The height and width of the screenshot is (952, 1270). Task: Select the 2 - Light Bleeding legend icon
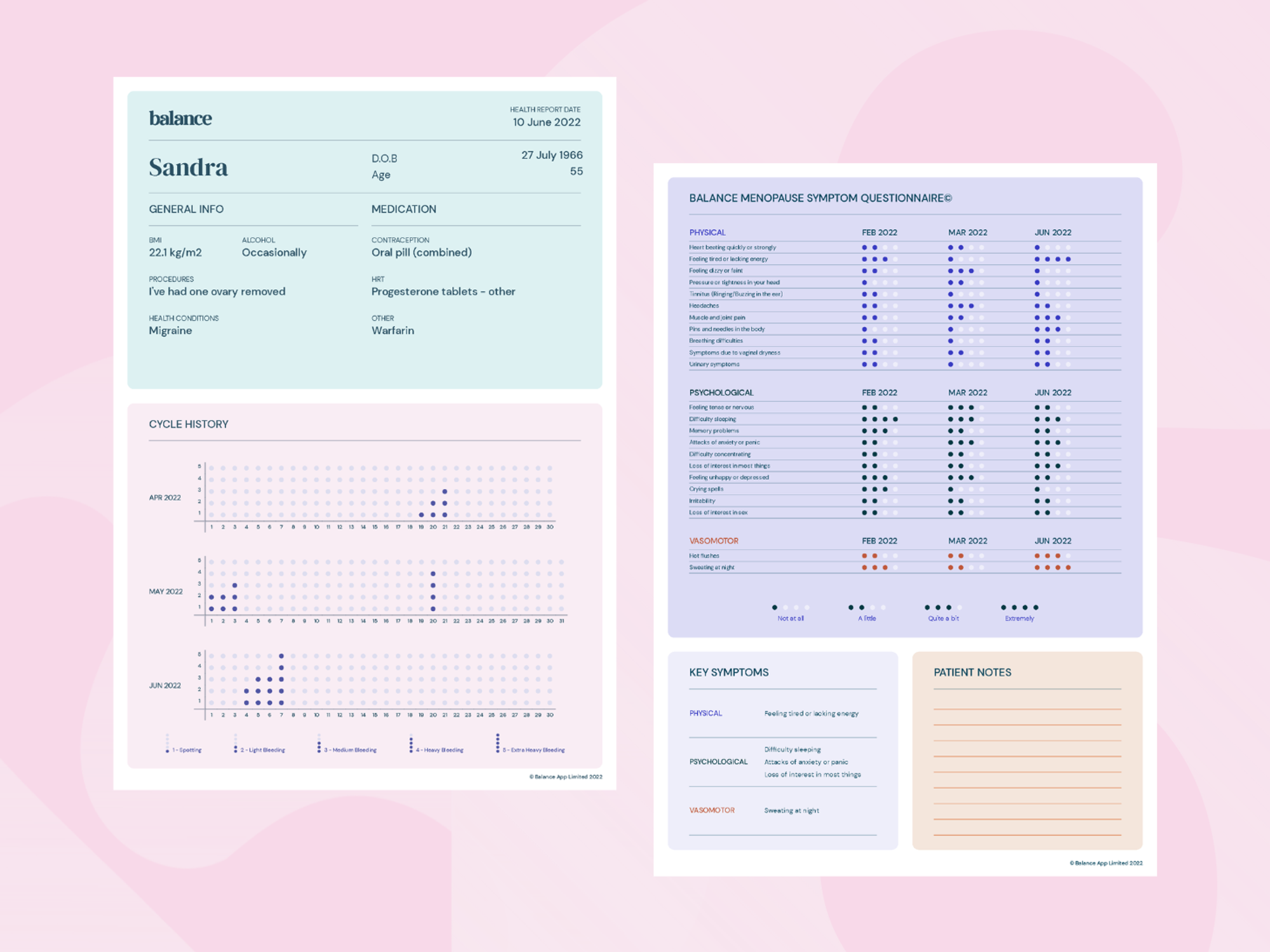236,742
